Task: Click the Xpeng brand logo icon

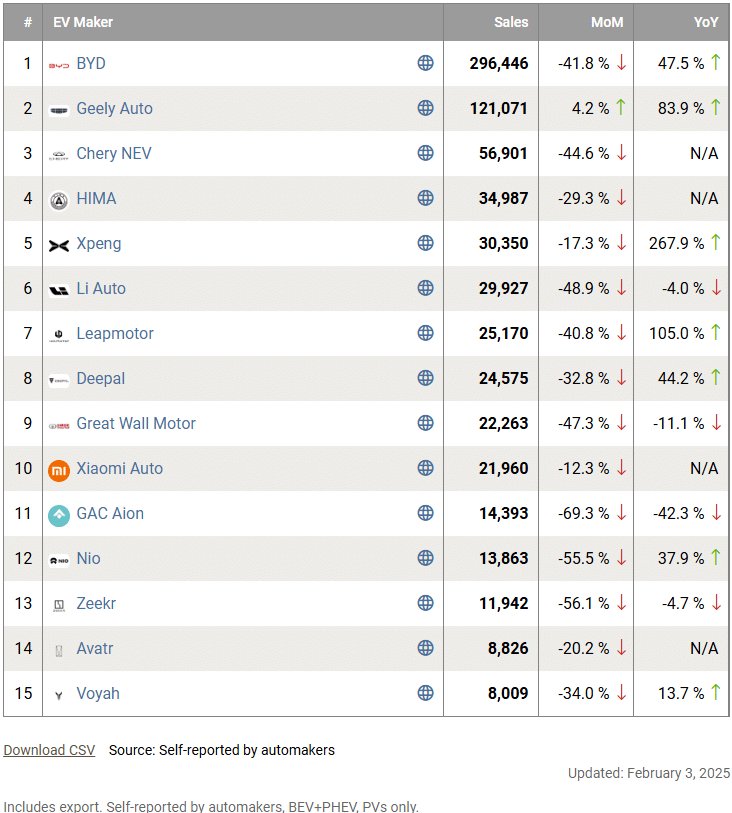Action: 59,244
